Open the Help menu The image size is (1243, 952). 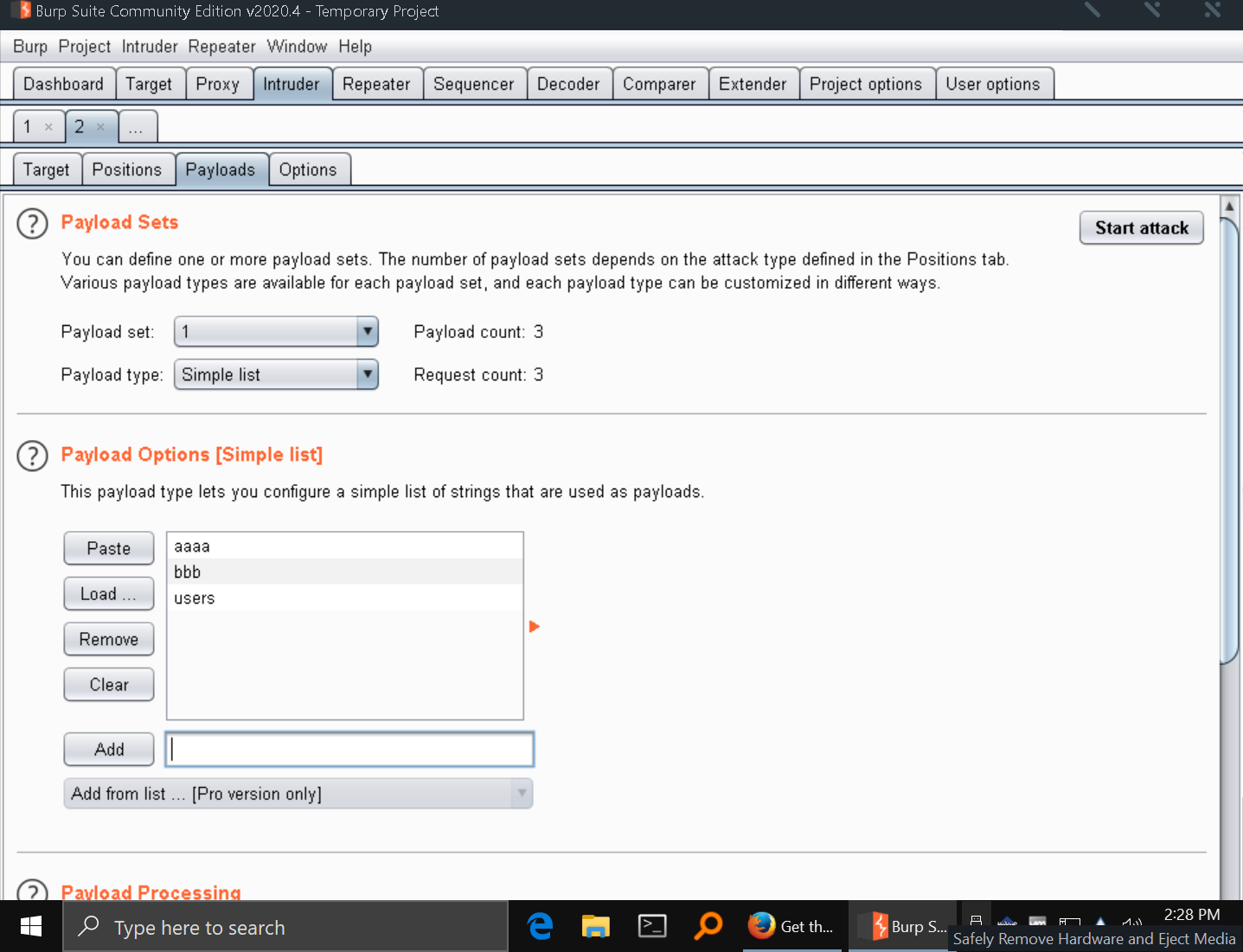pyautogui.click(x=355, y=47)
